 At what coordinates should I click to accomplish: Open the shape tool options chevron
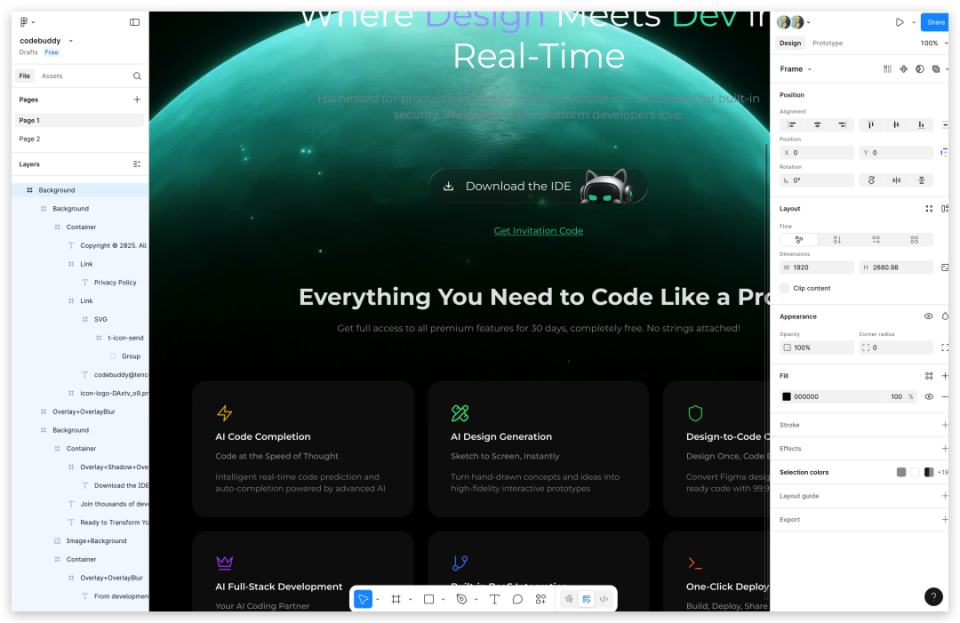coord(443,600)
